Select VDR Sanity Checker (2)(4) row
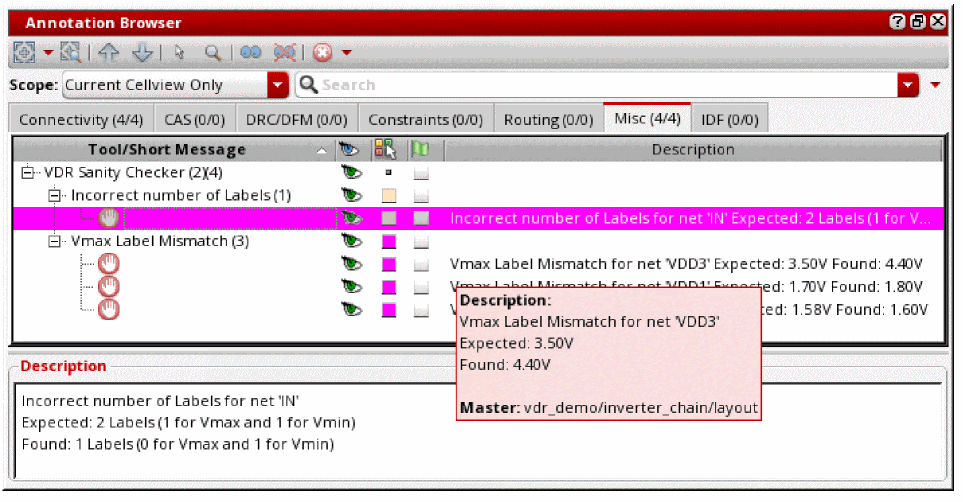This screenshot has width=963, height=502. point(133,173)
